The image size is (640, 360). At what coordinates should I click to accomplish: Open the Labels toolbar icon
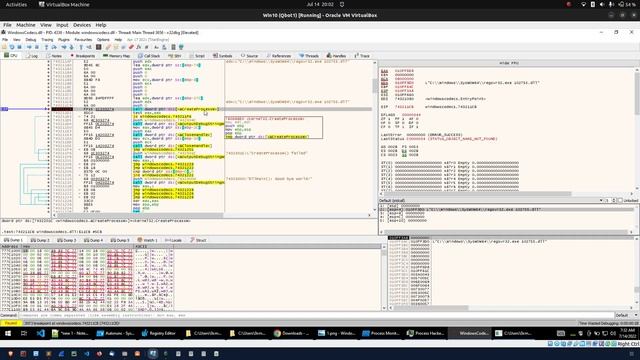123,47
